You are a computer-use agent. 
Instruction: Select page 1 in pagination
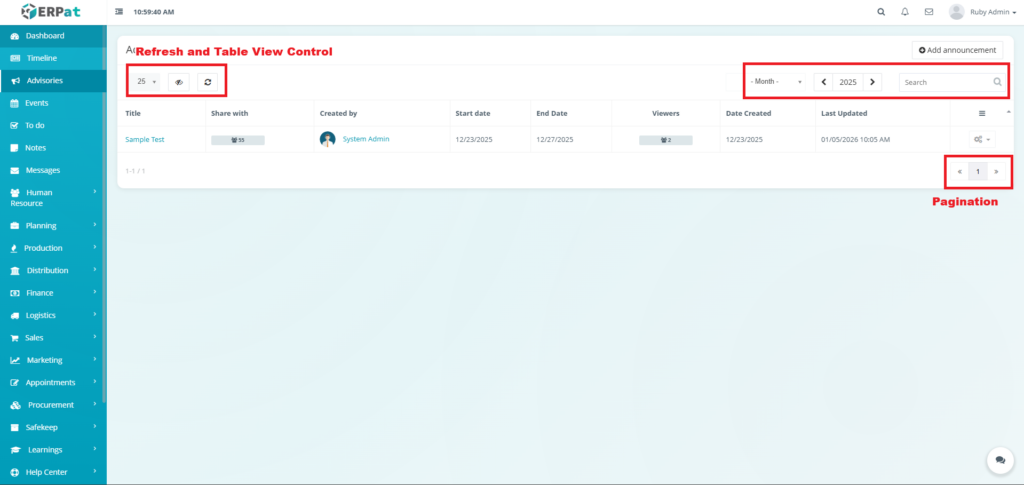(x=978, y=172)
